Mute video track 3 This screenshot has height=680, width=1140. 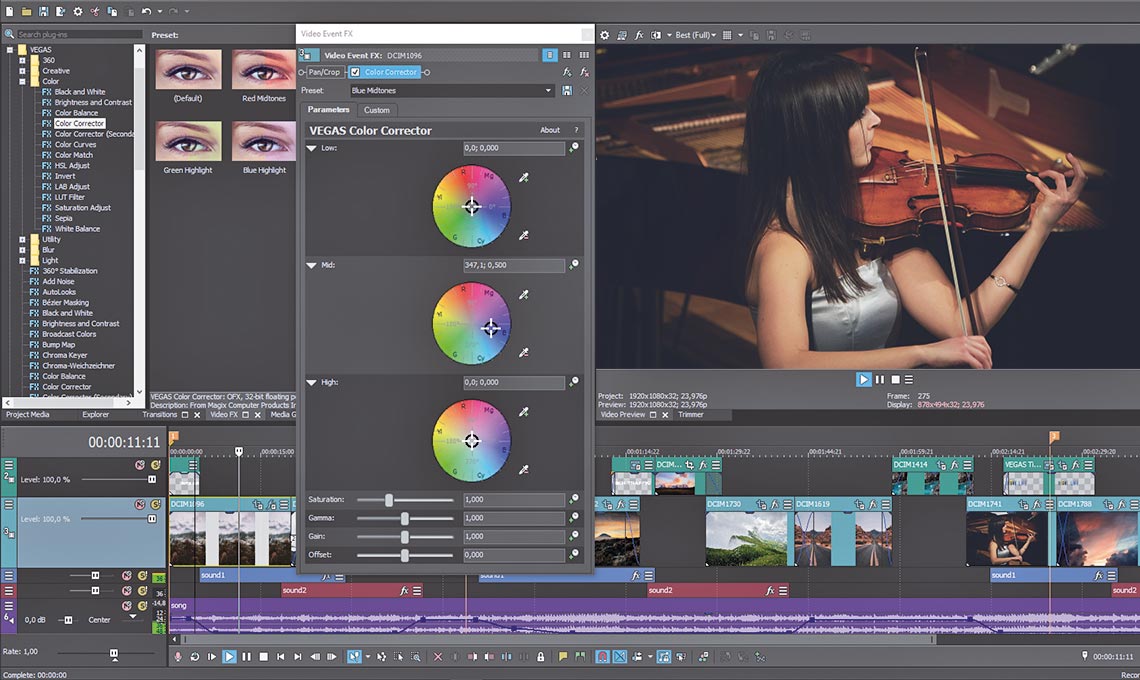point(140,504)
